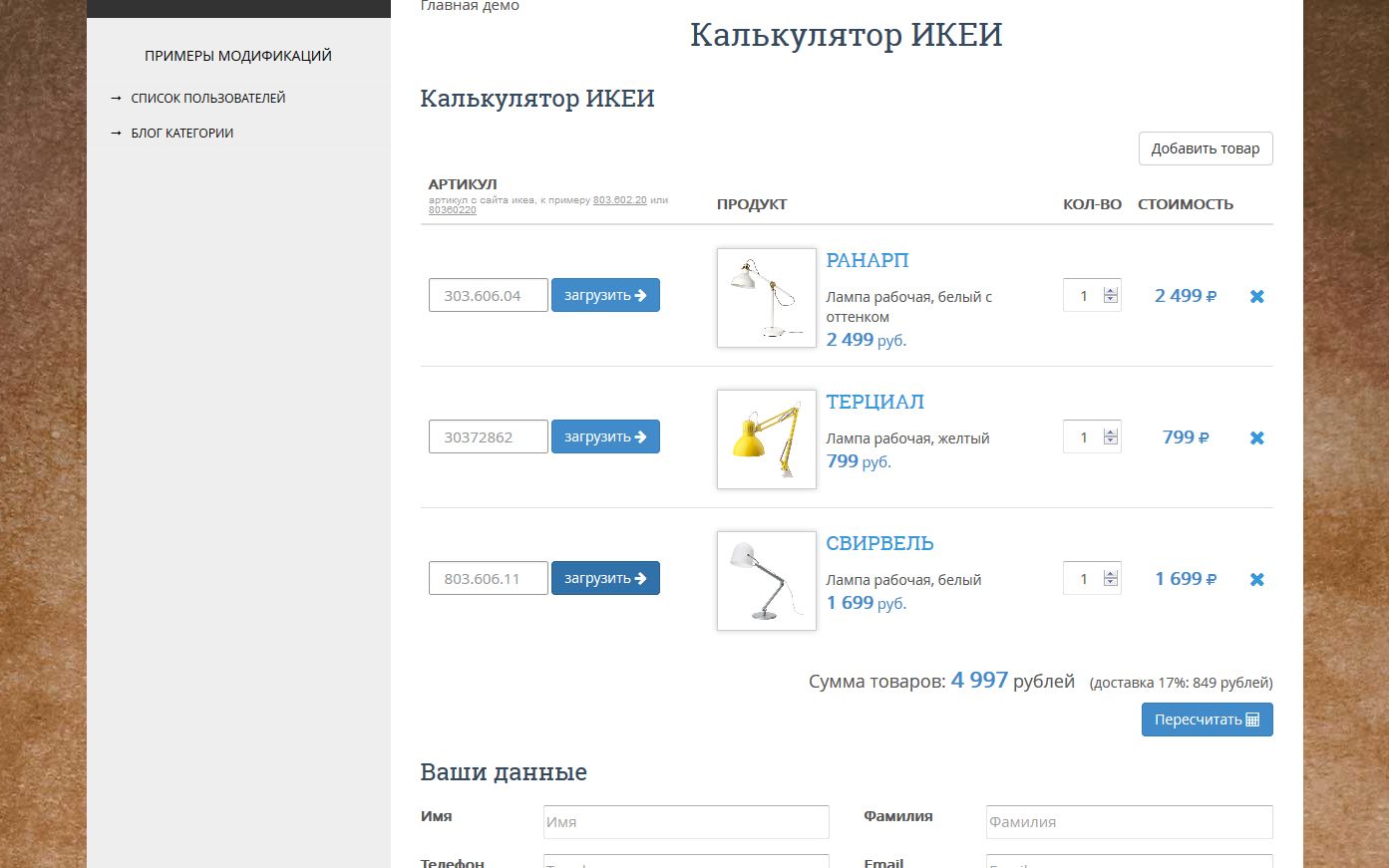Follow the example article link 803.602.20
The height and width of the screenshot is (868, 1389).
point(620,200)
